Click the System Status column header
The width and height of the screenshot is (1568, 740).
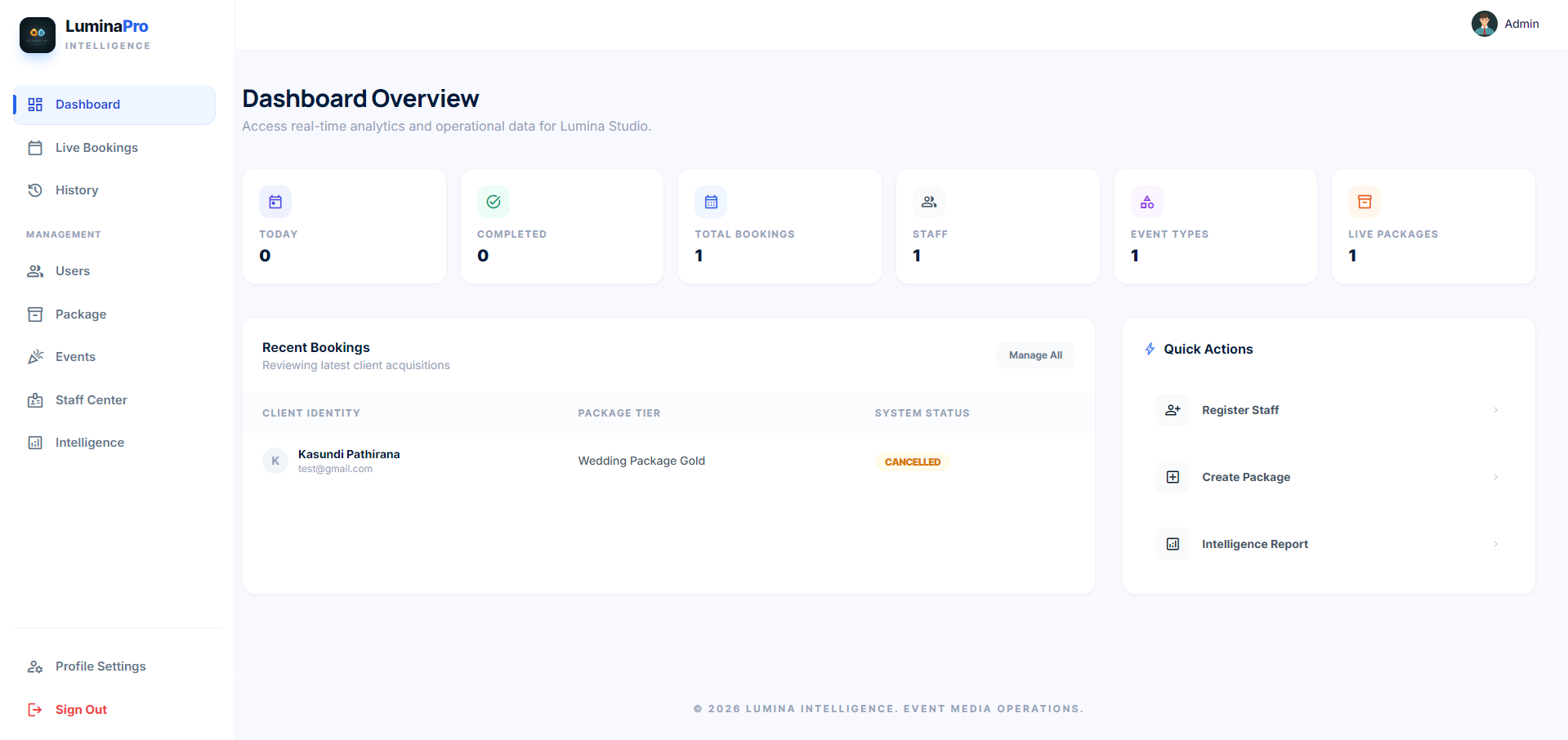pos(922,413)
